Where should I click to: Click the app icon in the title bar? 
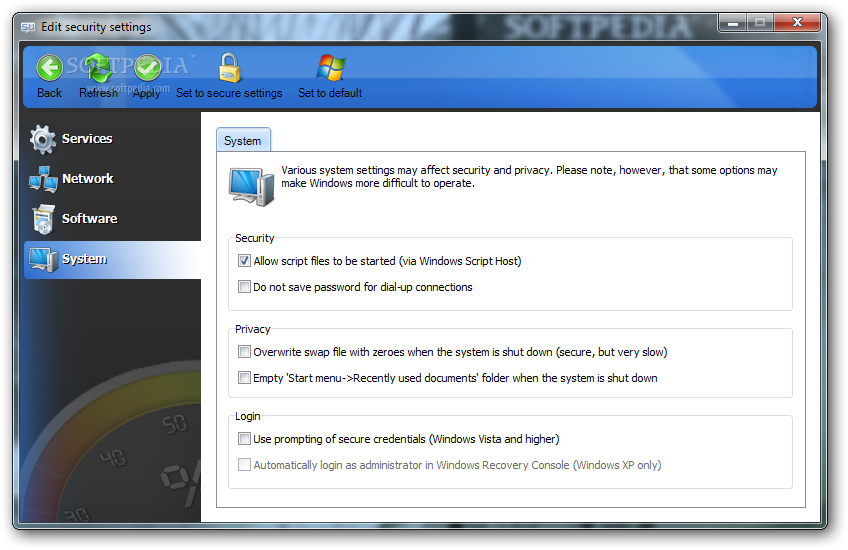click(x=28, y=27)
